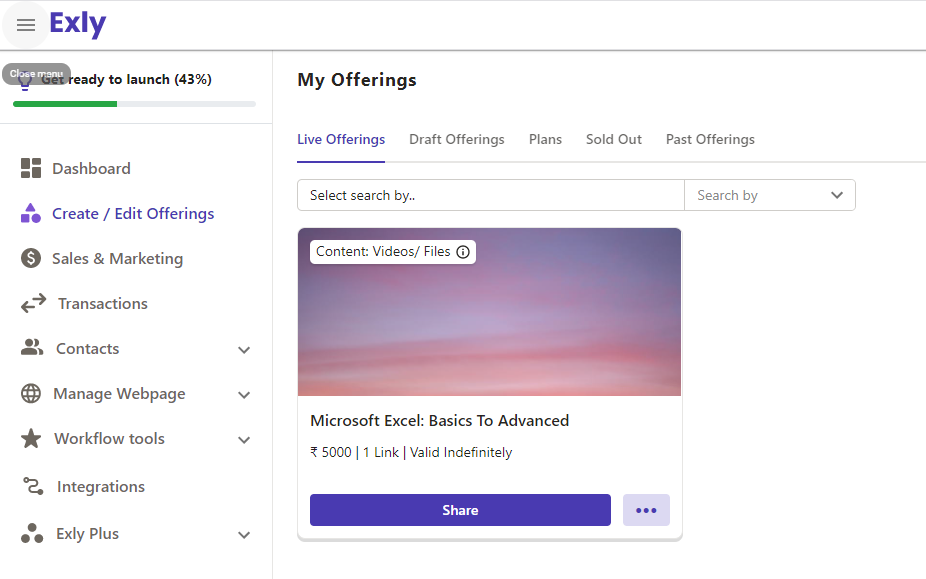Switch to the Draft Offerings tab
Viewport: 926px width, 579px height.
(456, 139)
